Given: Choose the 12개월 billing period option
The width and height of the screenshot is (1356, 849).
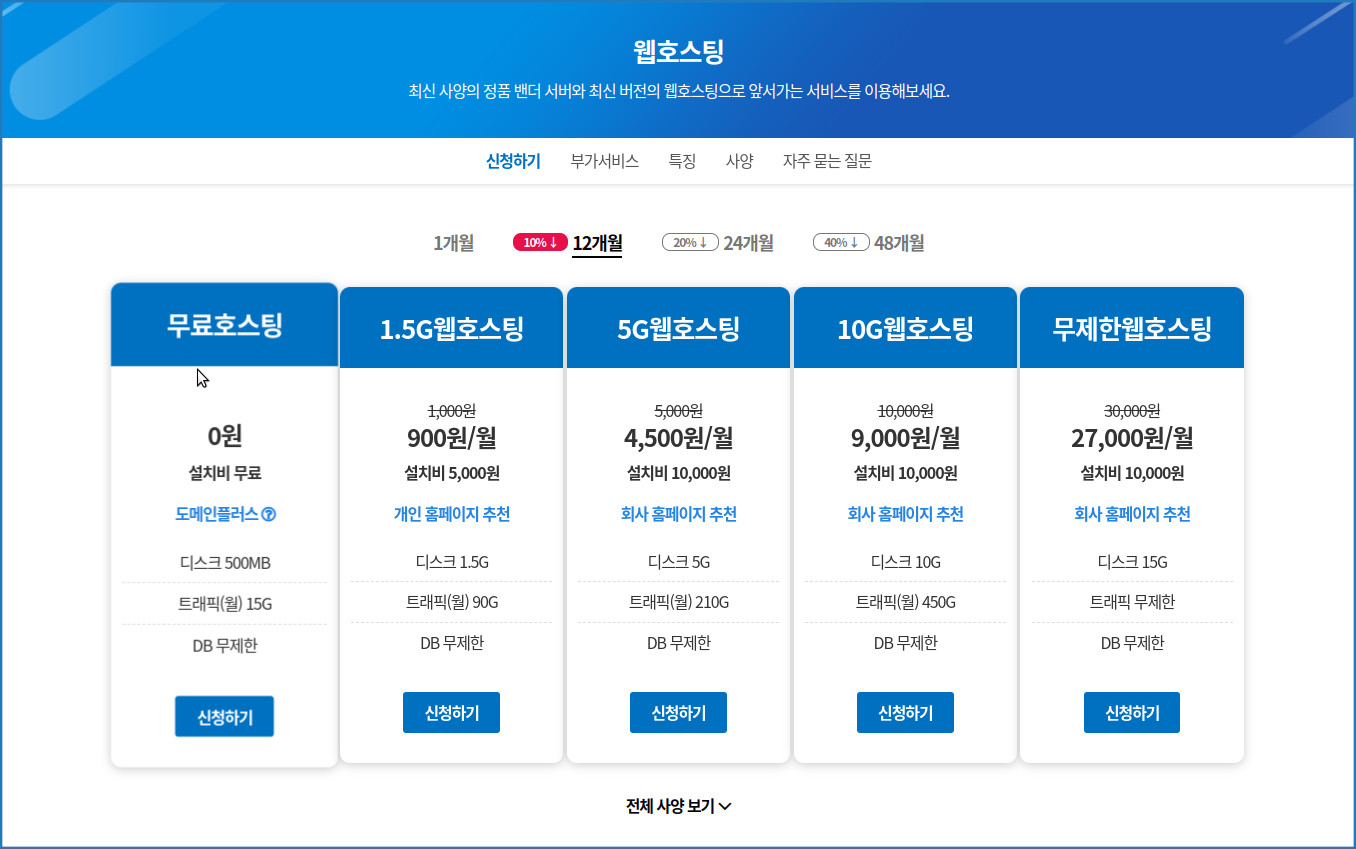Looking at the screenshot, I should click(597, 243).
